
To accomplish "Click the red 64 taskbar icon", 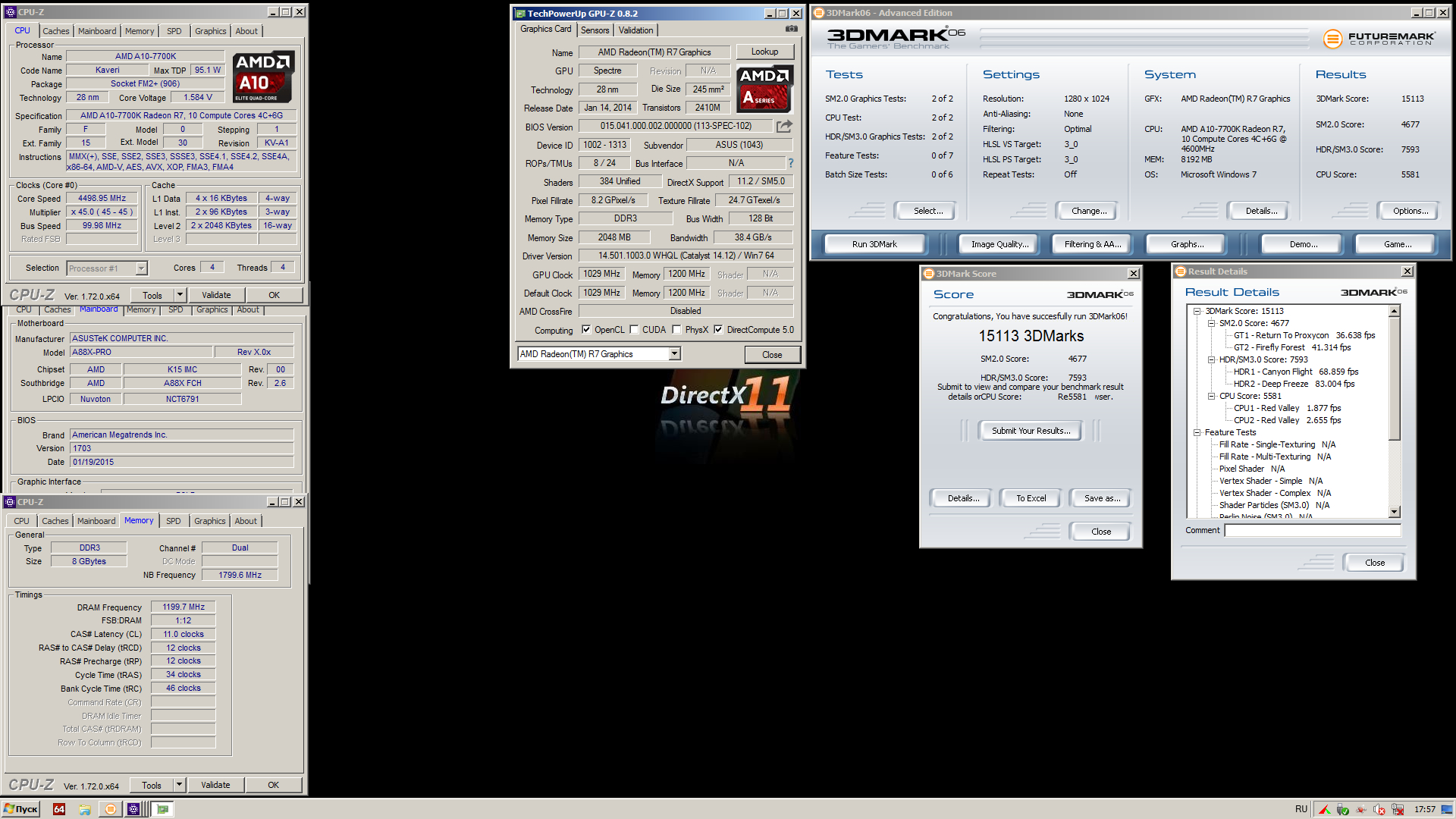I will coord(59,809).
